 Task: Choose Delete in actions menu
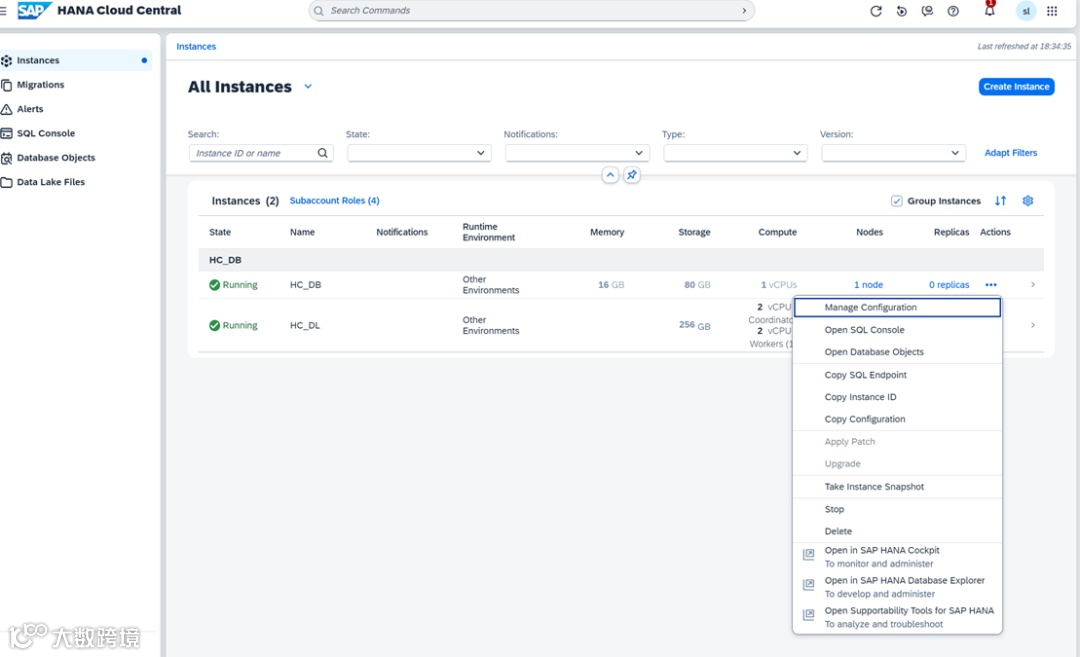pyautogui.click(x=897, y=531)
